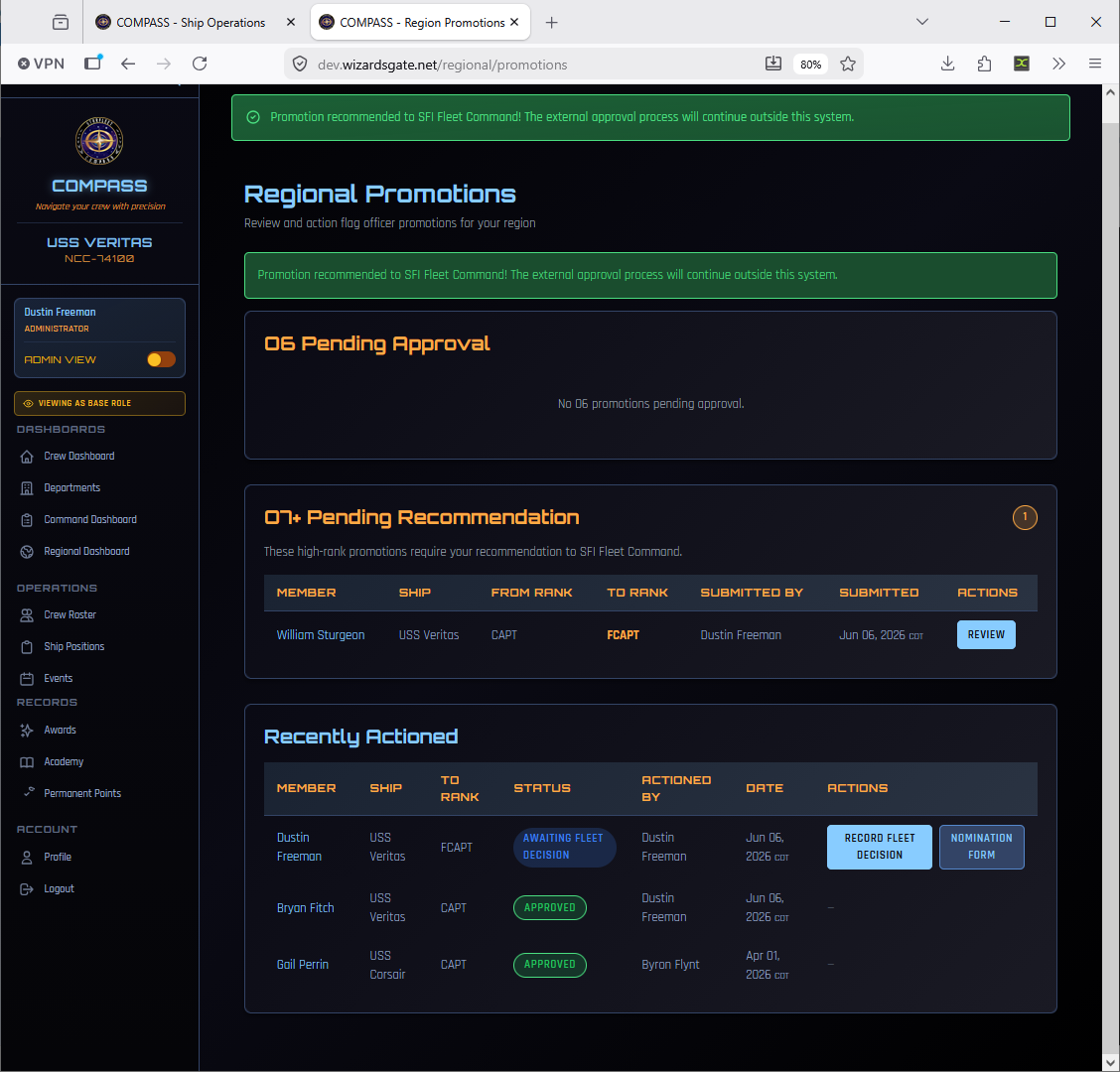Image resolution: width=1120 pixels, height=1072 pixels.
Task: Click the Regional Dashboard globe icon
Action: coord(27,552)
